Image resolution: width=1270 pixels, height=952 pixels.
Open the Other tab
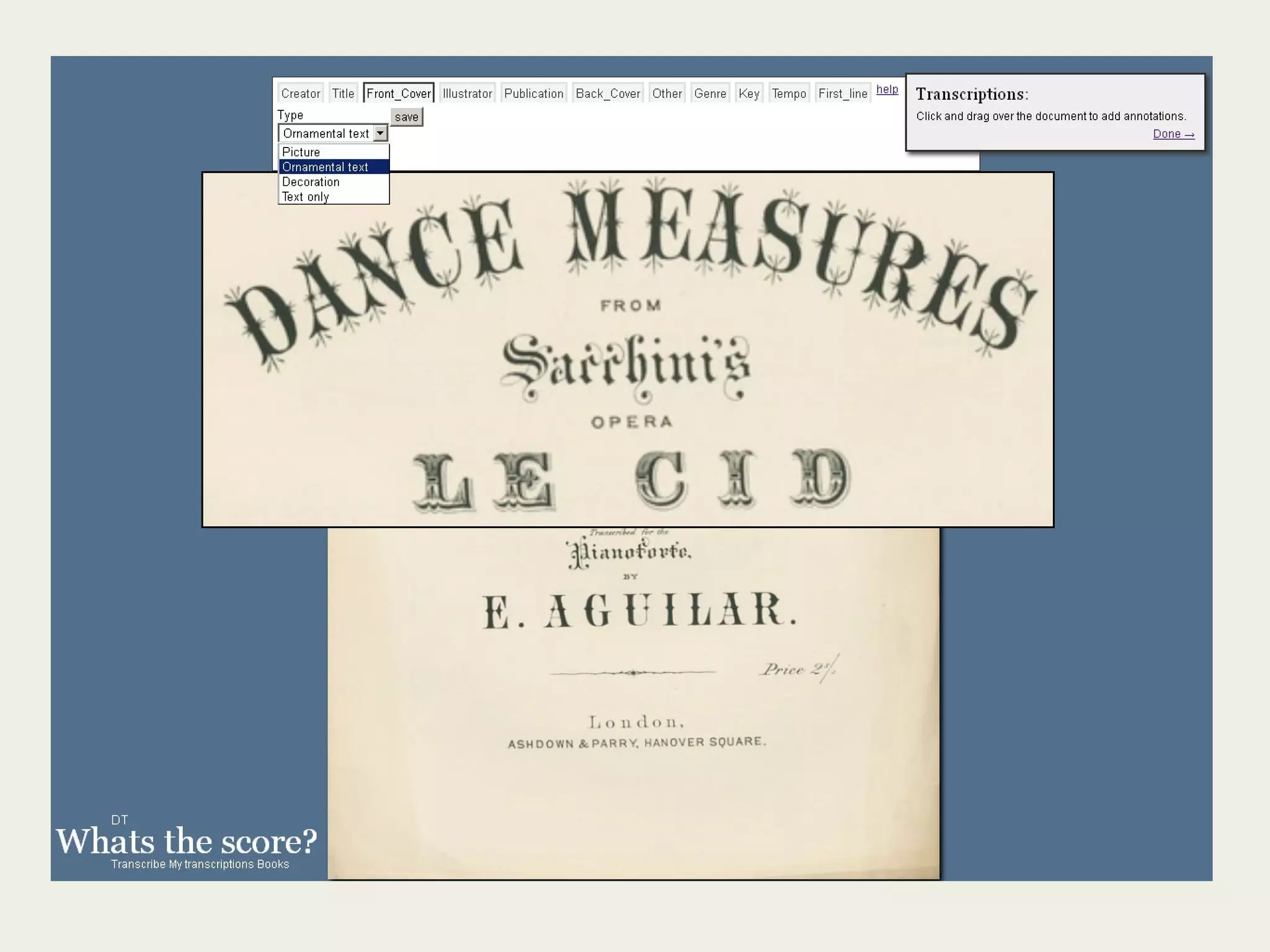pyautogui.click(x=667, y=94)
